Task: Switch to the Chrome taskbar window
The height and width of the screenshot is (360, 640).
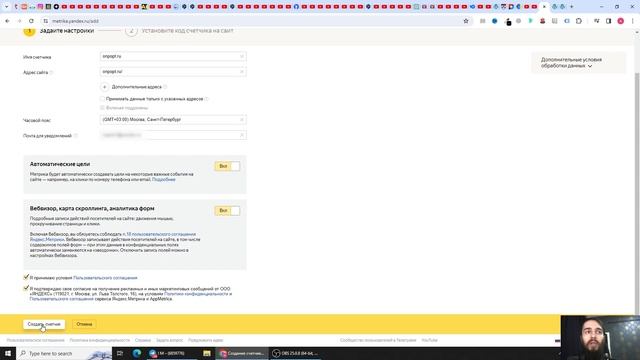Action: pos(242,353)
